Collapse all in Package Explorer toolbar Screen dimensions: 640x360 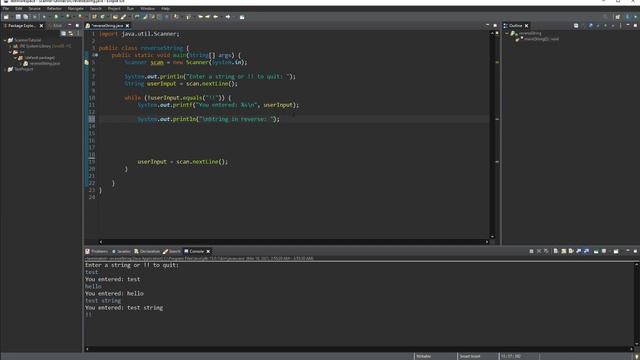point(63,33)
